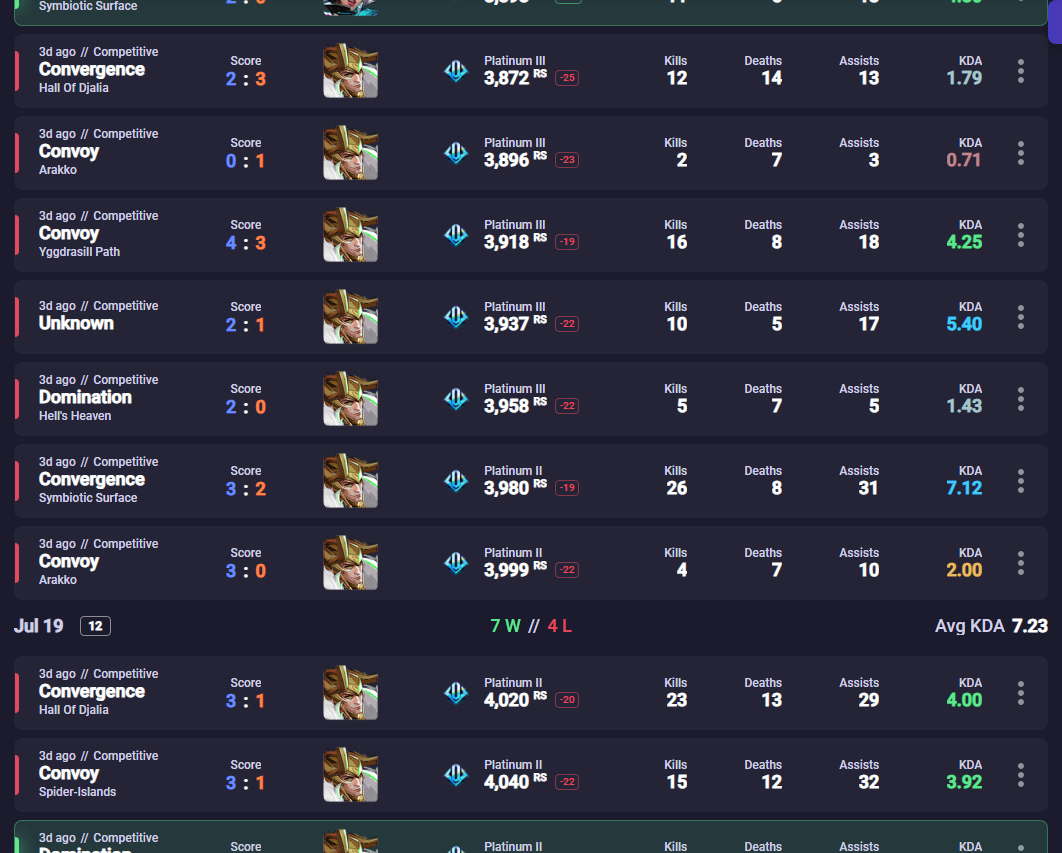Click the 12 matches badge next to Jul 19
The image size is (1062, 853).
click(95, 626)
